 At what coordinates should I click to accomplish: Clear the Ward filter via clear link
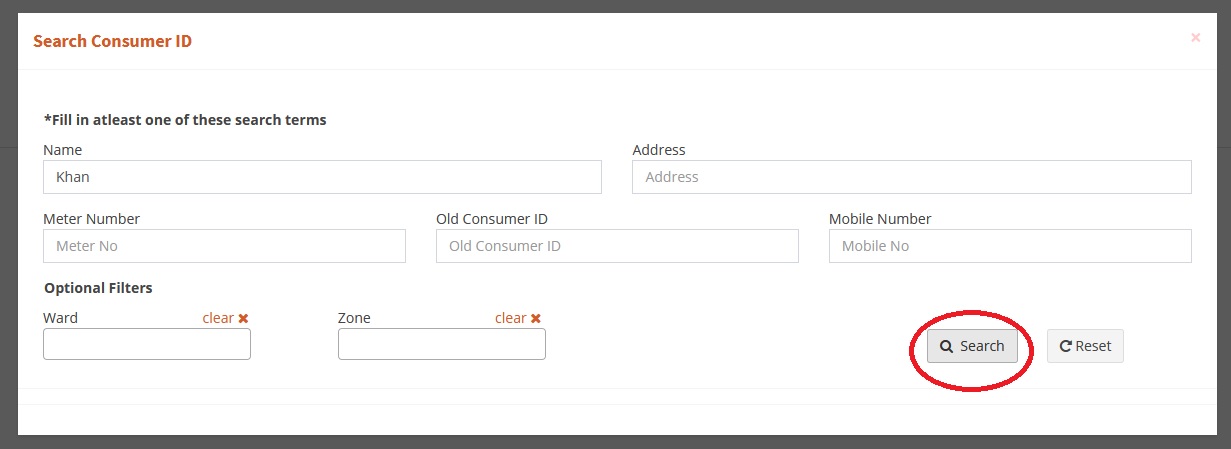coord(218,318)
